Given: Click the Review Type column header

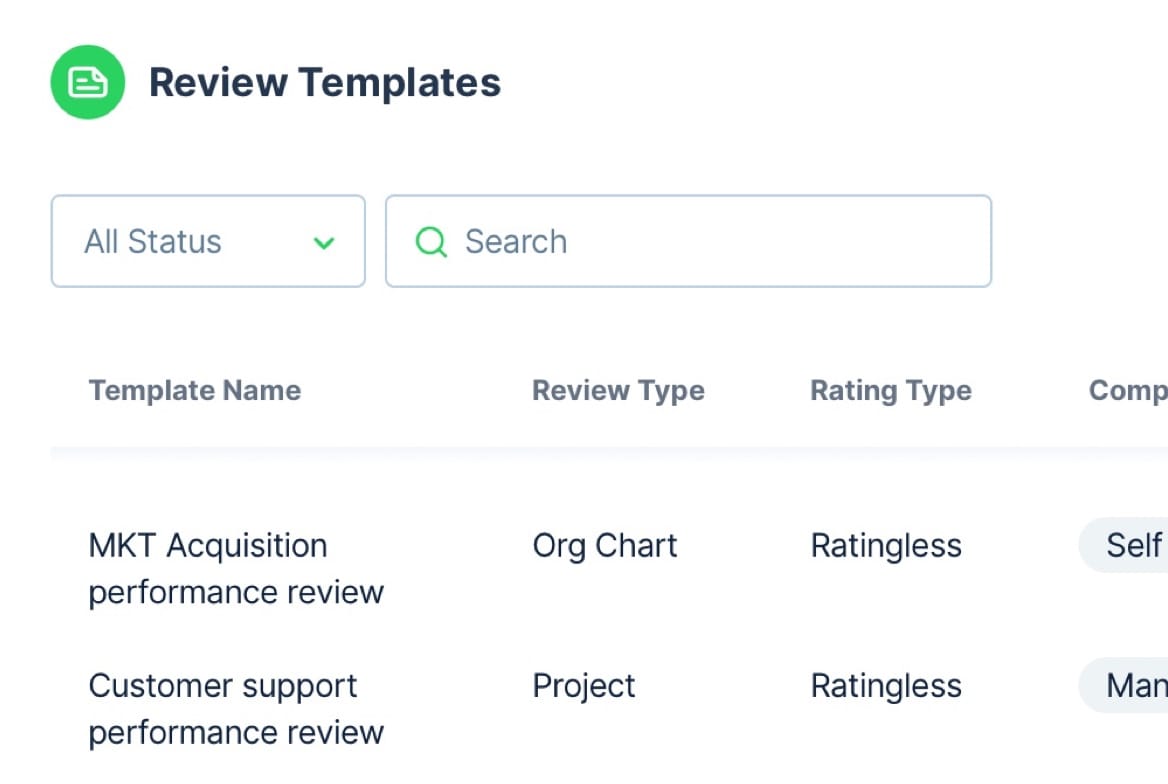Looking at the screenshot, I should 618,390.
